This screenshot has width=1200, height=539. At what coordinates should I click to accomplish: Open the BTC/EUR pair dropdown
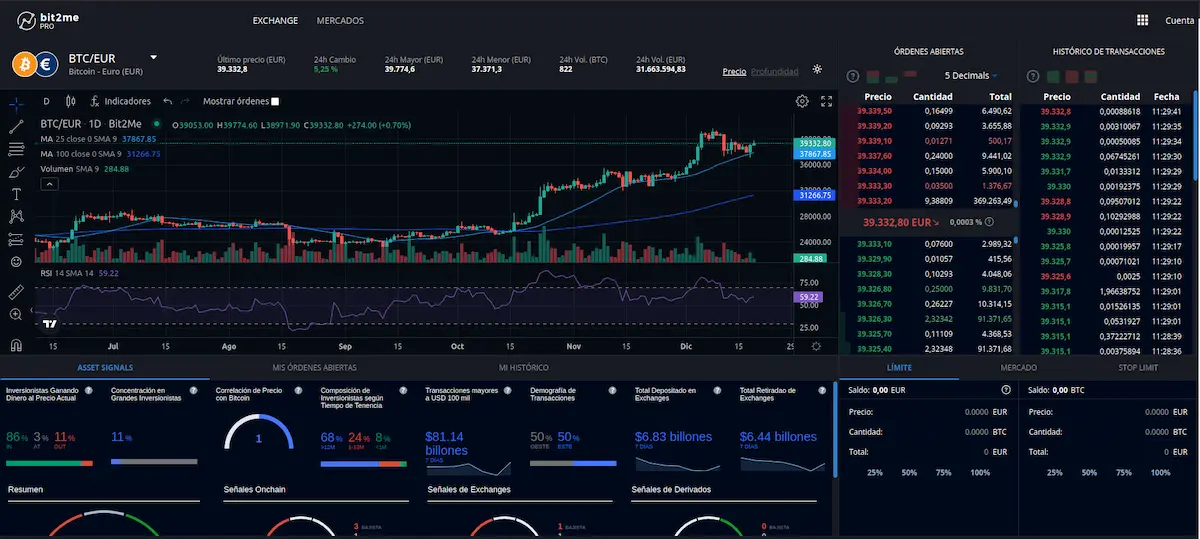point(154,58)
